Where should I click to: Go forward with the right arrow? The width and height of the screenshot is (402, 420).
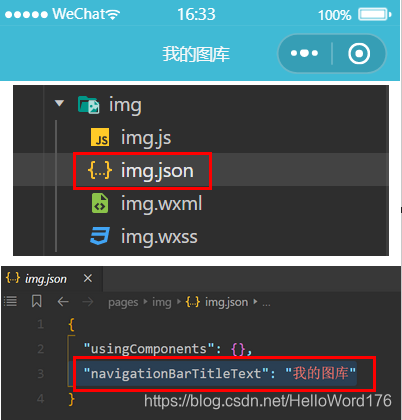[88, 302]
